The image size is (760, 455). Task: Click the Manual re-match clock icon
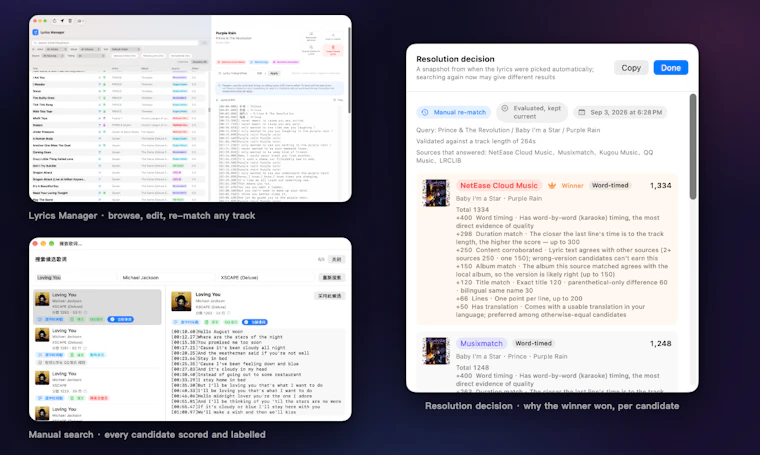point(425,112)
